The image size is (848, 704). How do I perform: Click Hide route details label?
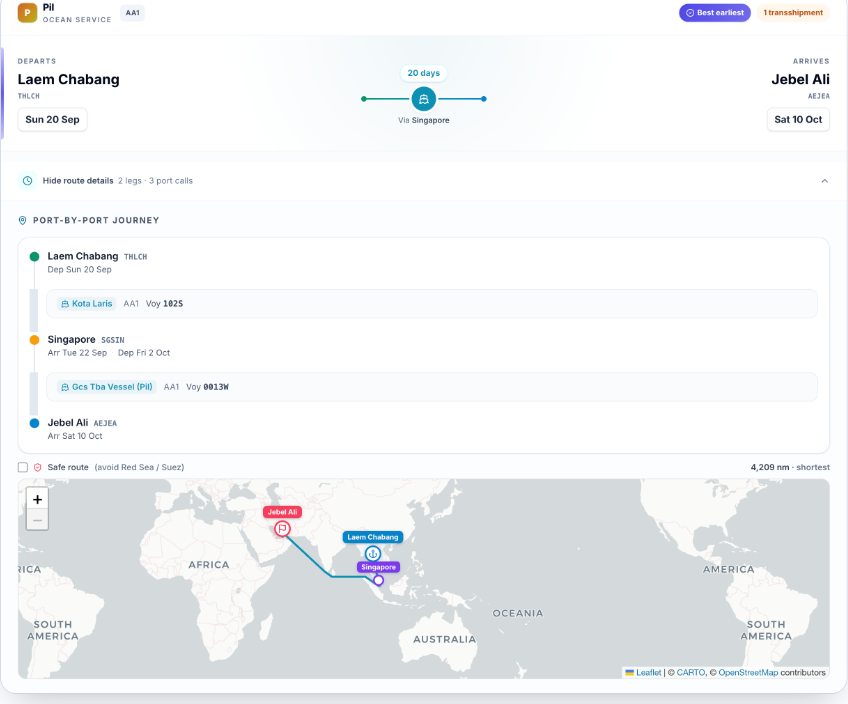pos(78,181)
